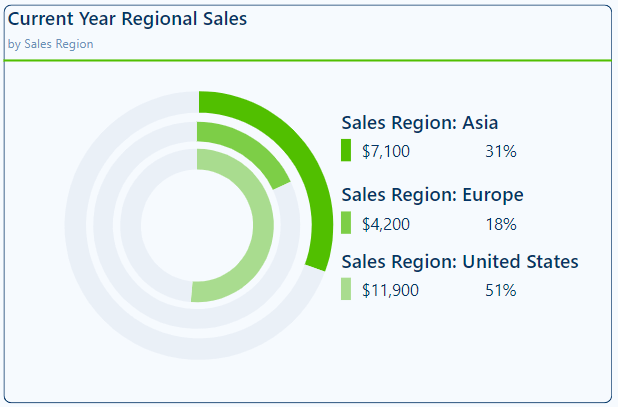Click the 51% United States percentage label

500,291
